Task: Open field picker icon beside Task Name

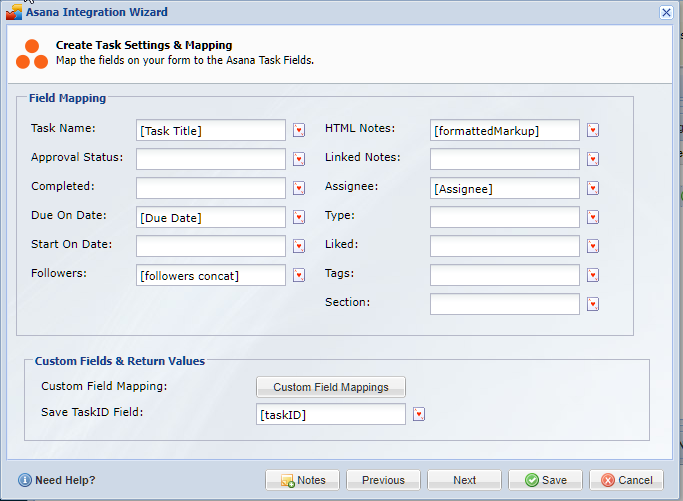Action: pyautogui.click(x=299, y=130)
